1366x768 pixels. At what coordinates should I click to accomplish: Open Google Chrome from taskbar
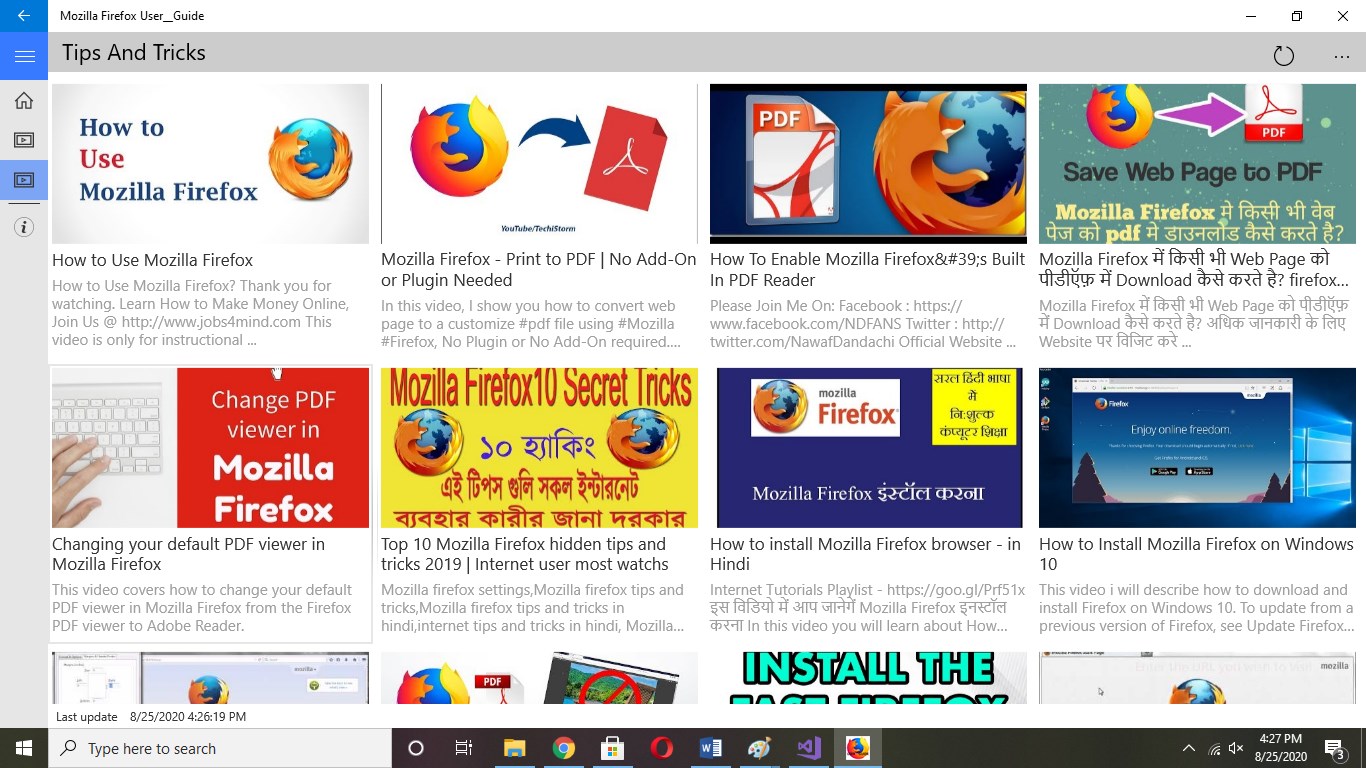[563, 748]
